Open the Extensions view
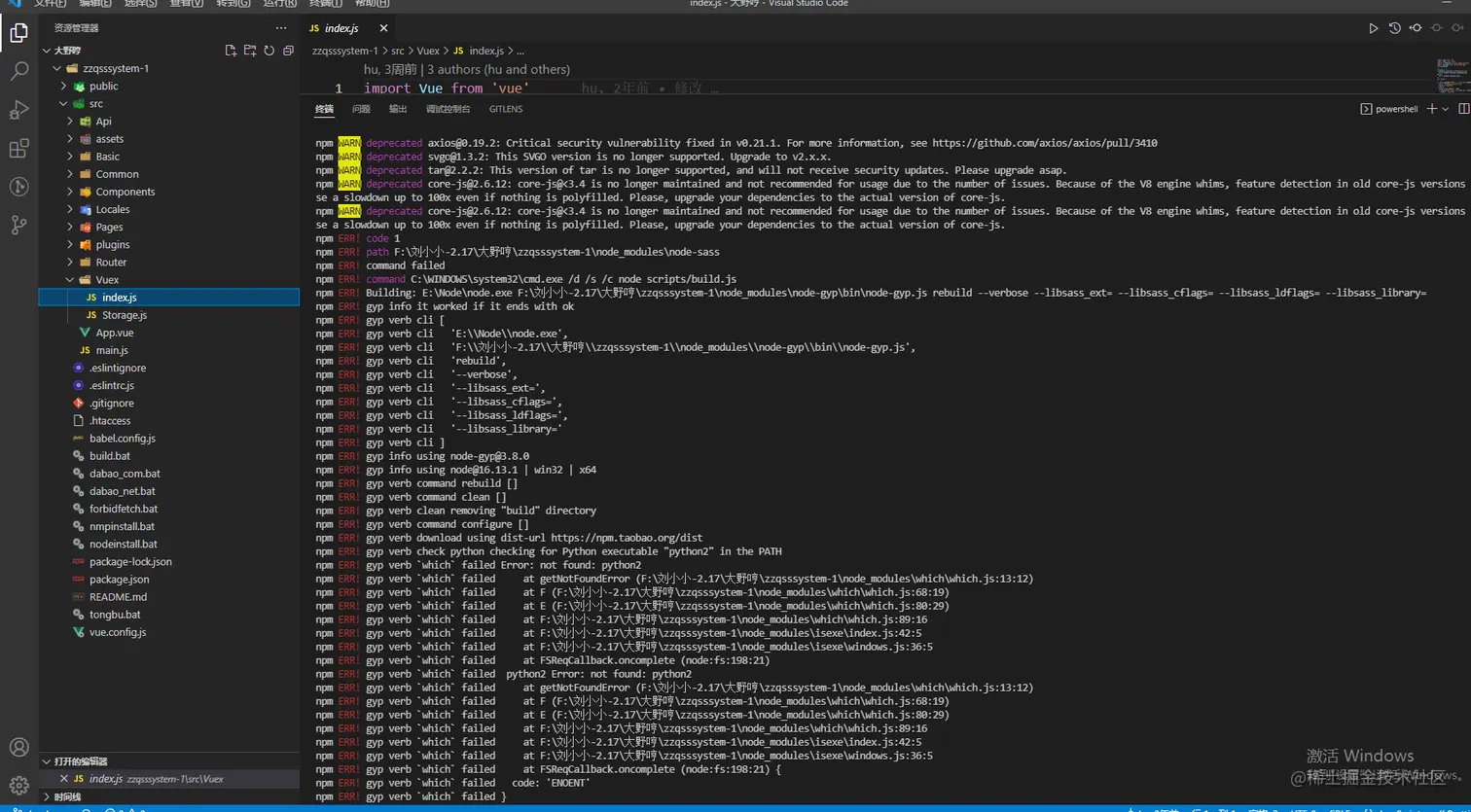The width and height of the screenshot is (1471, 812). click(x=18, y=148)
